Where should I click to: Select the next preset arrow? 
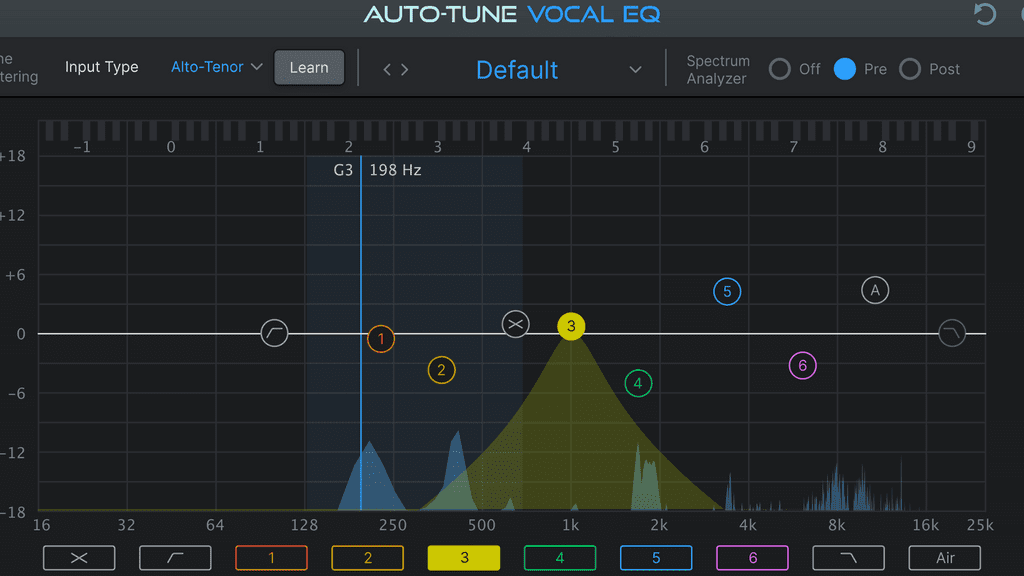pyautogui.click(x=405, y=69)
